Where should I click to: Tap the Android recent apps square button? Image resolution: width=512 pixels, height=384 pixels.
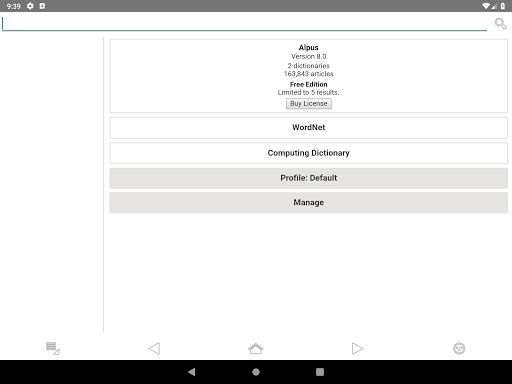coord(320,372)
